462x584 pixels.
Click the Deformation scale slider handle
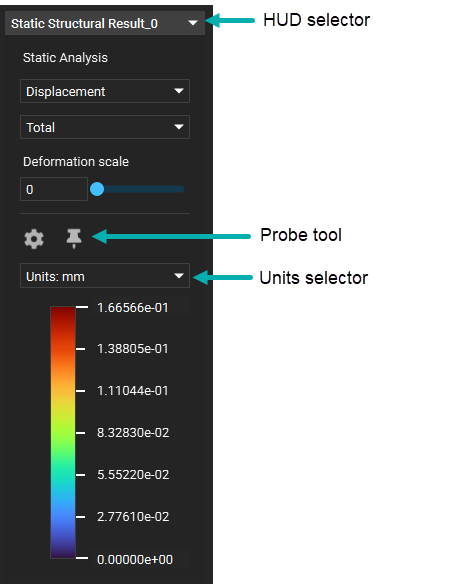coord(97,189)
